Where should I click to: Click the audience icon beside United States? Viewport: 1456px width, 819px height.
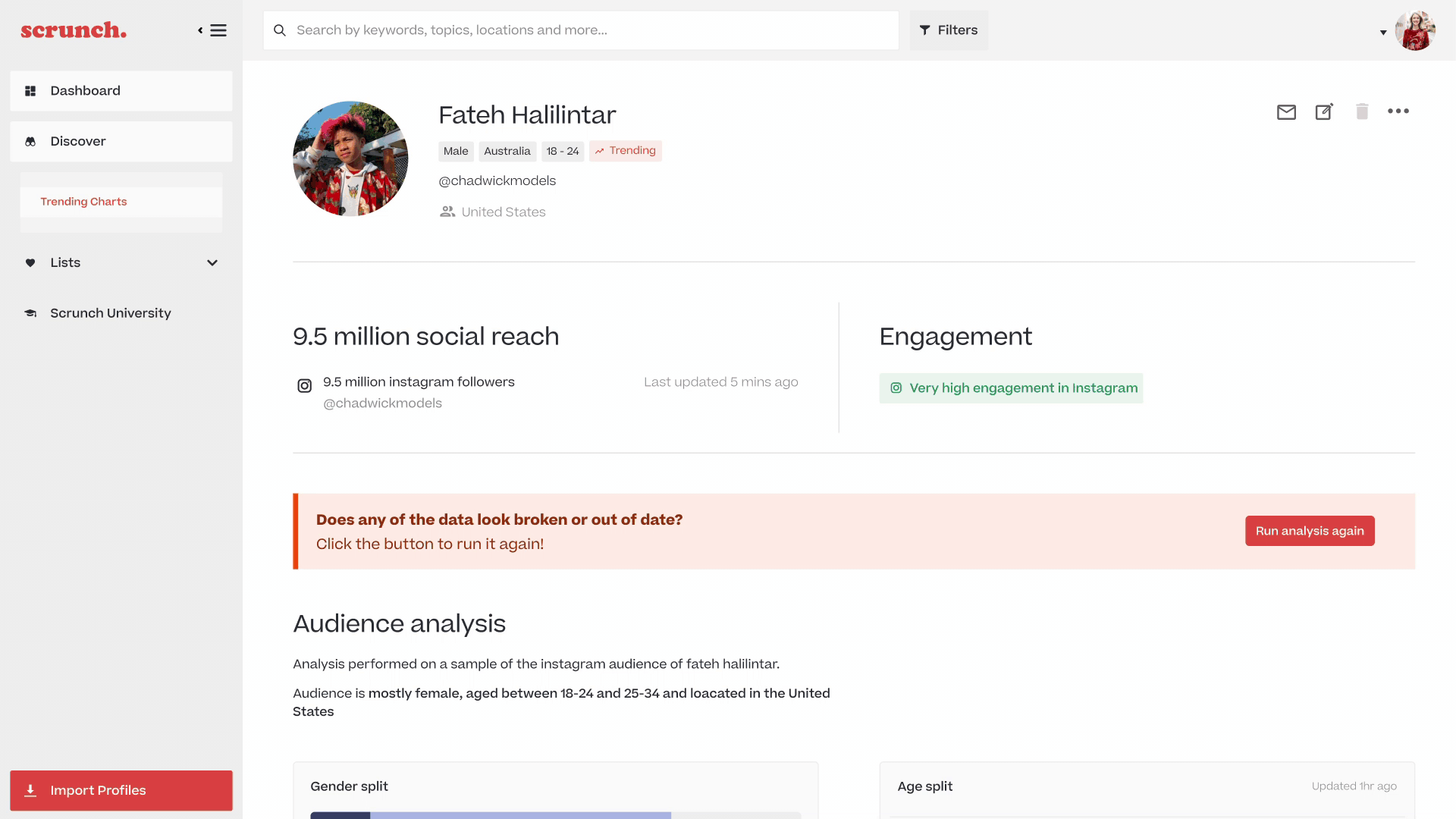click(447, 212)
